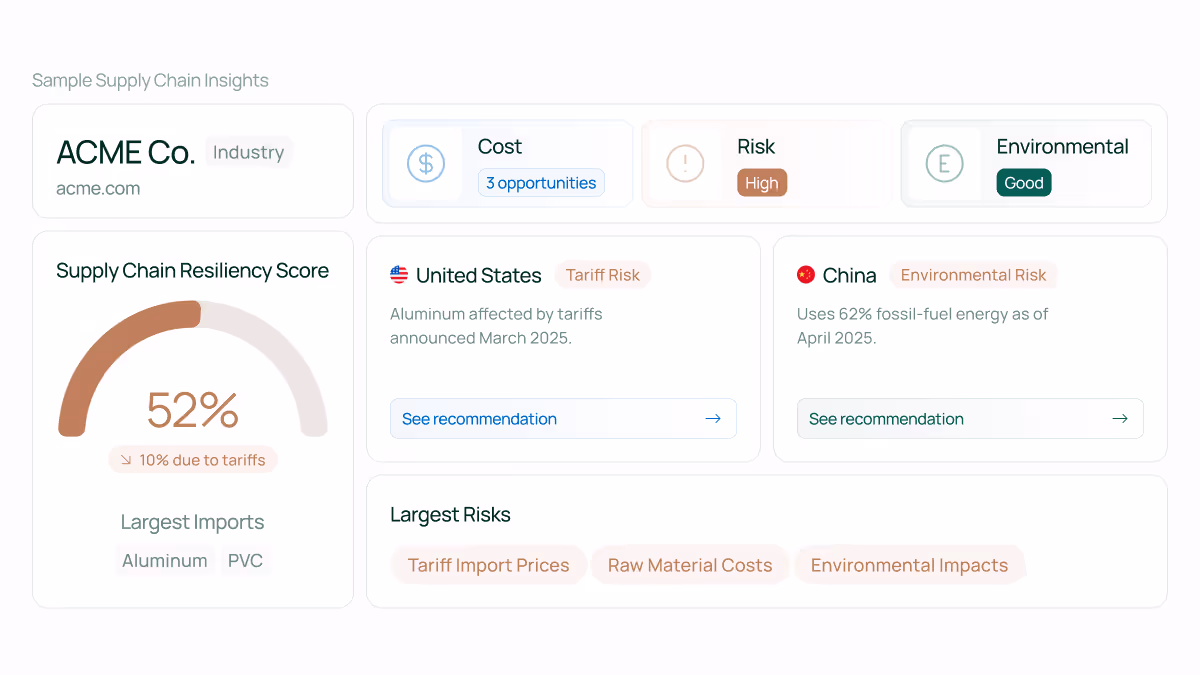
Task: Open United States See recommendation
Action: pyautogui.click(x=563, y=419)
